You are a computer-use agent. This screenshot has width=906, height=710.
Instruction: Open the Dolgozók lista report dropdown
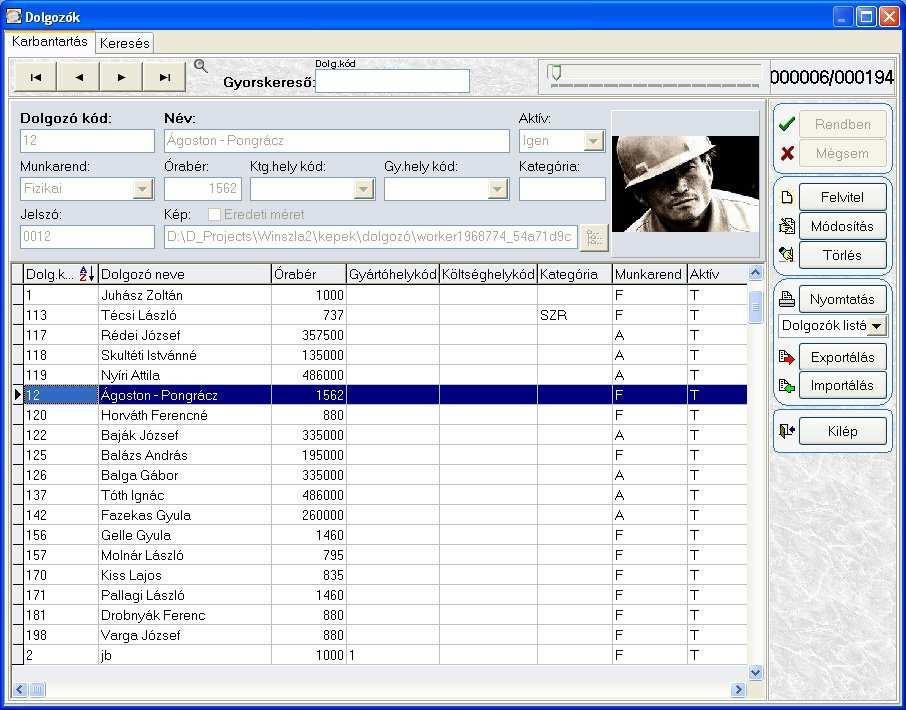[877, 326]
